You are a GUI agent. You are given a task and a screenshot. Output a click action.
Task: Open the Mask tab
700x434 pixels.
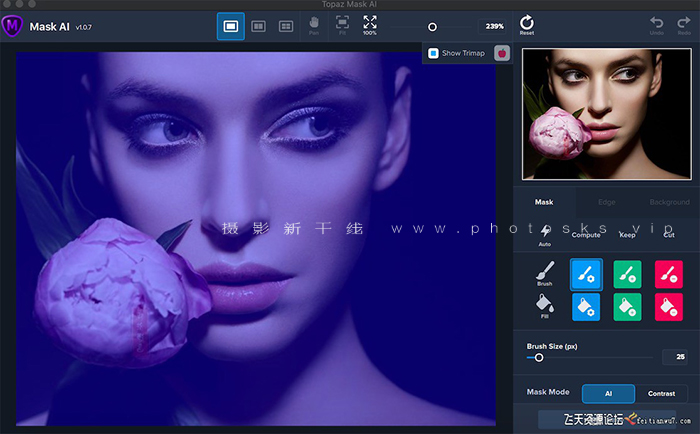(x=544, y=202)
